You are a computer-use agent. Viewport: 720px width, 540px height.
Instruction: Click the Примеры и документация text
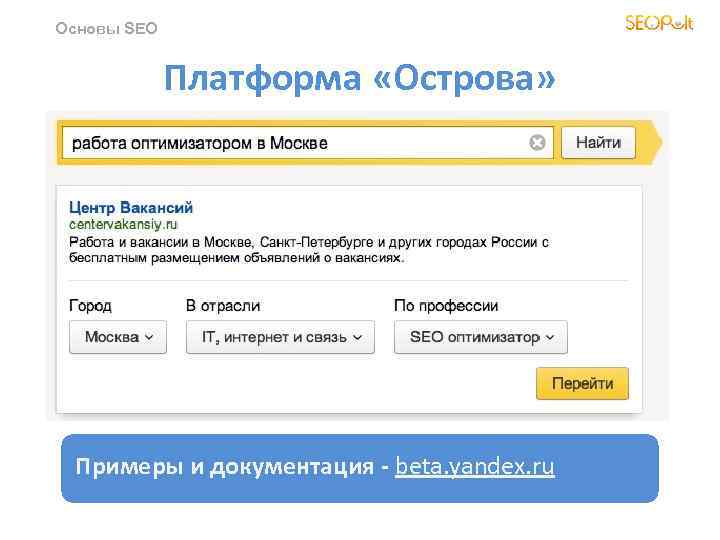(x=225, y=467)
